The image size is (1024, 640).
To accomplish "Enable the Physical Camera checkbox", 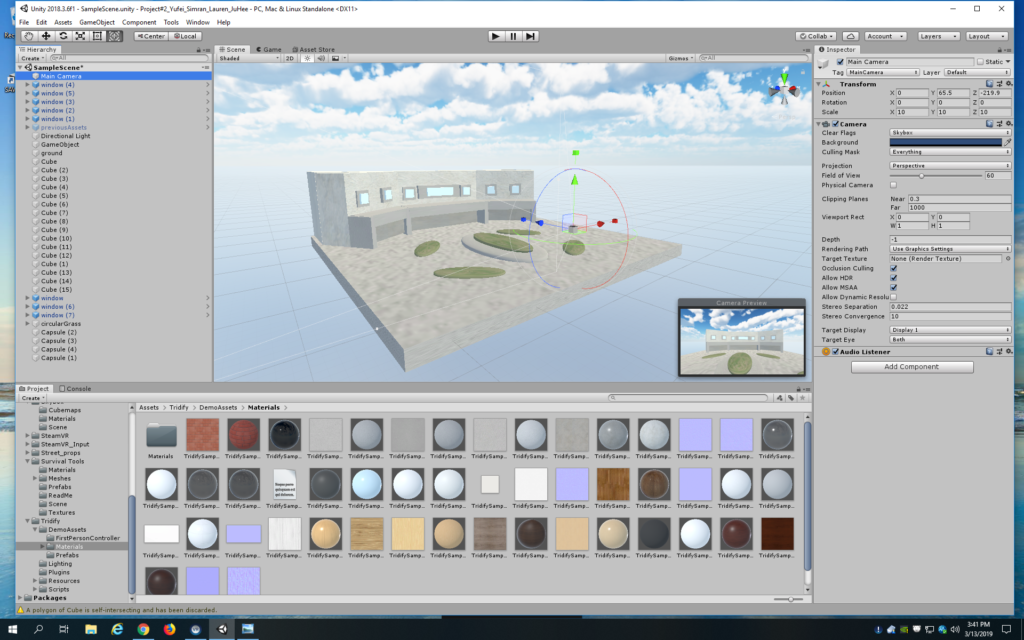I will [x=893, y=185].
